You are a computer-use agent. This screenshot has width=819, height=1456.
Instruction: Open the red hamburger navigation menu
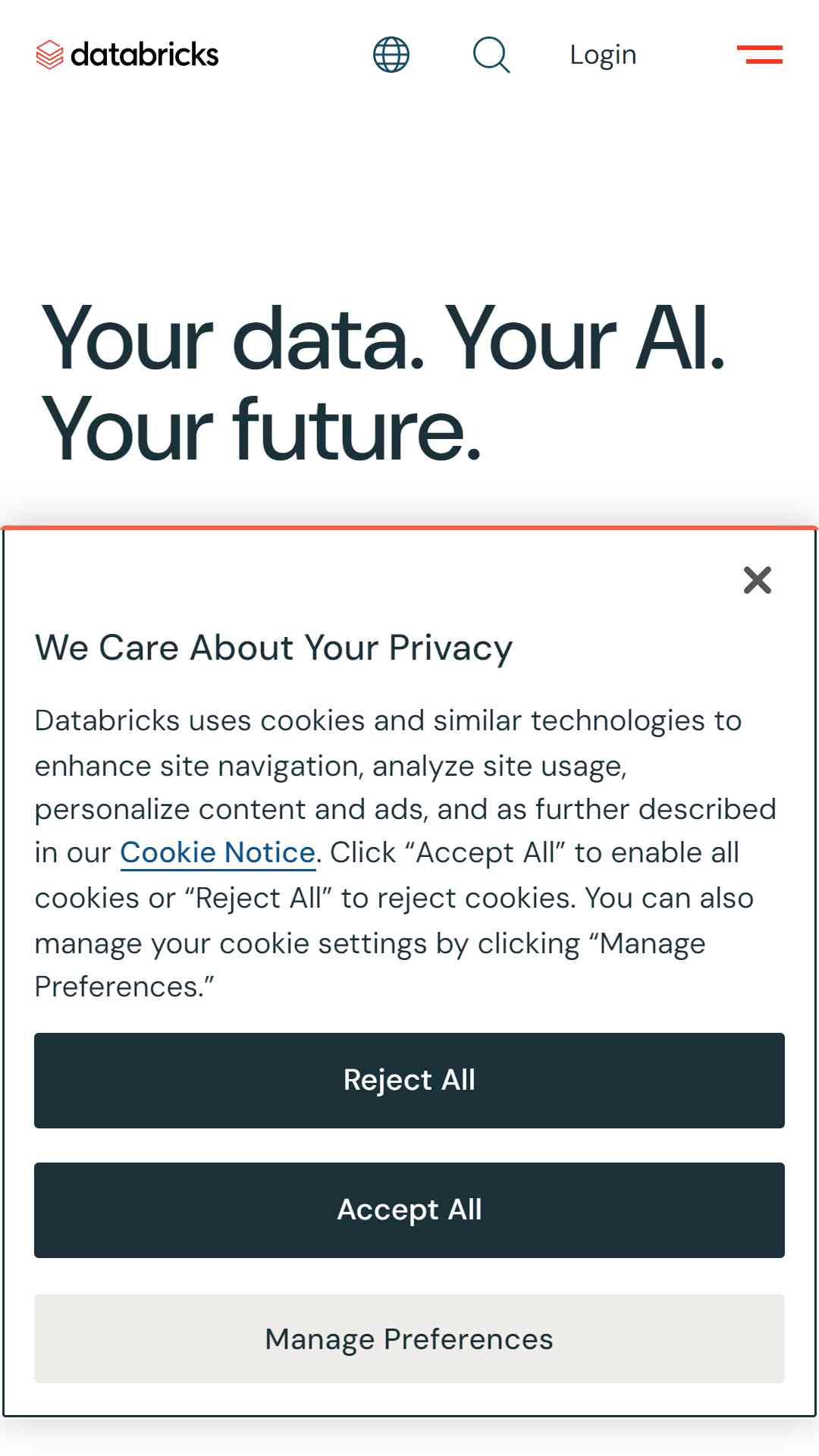[760, 55]
